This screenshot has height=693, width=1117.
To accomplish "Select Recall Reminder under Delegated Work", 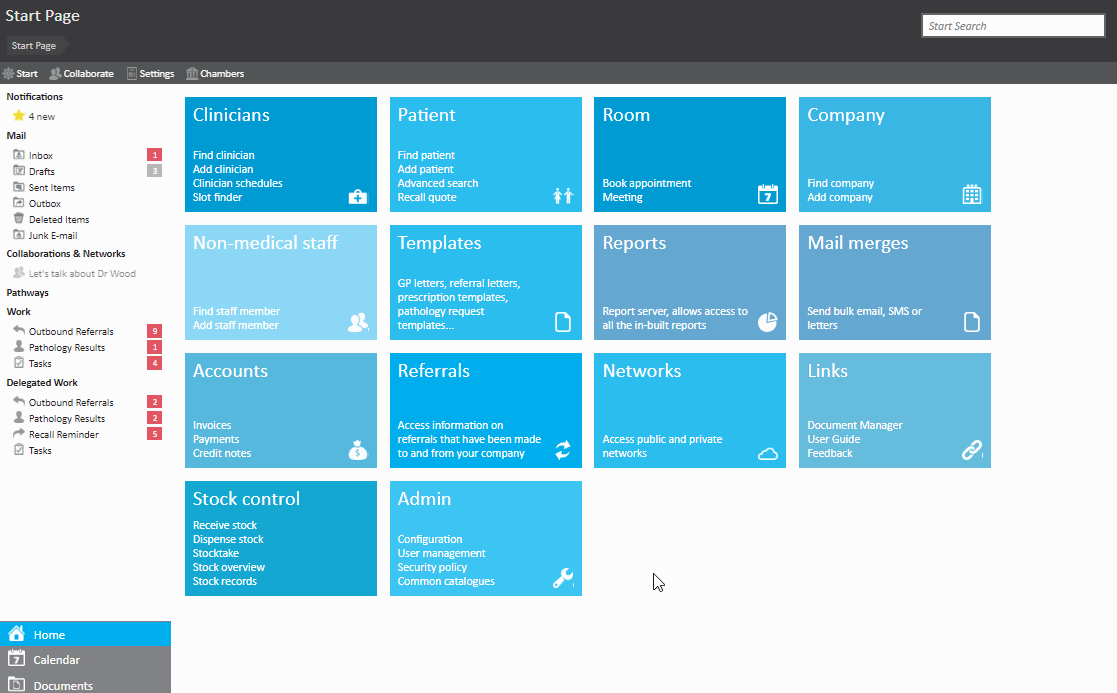I will pyautogui.click(x=63, y=435).
